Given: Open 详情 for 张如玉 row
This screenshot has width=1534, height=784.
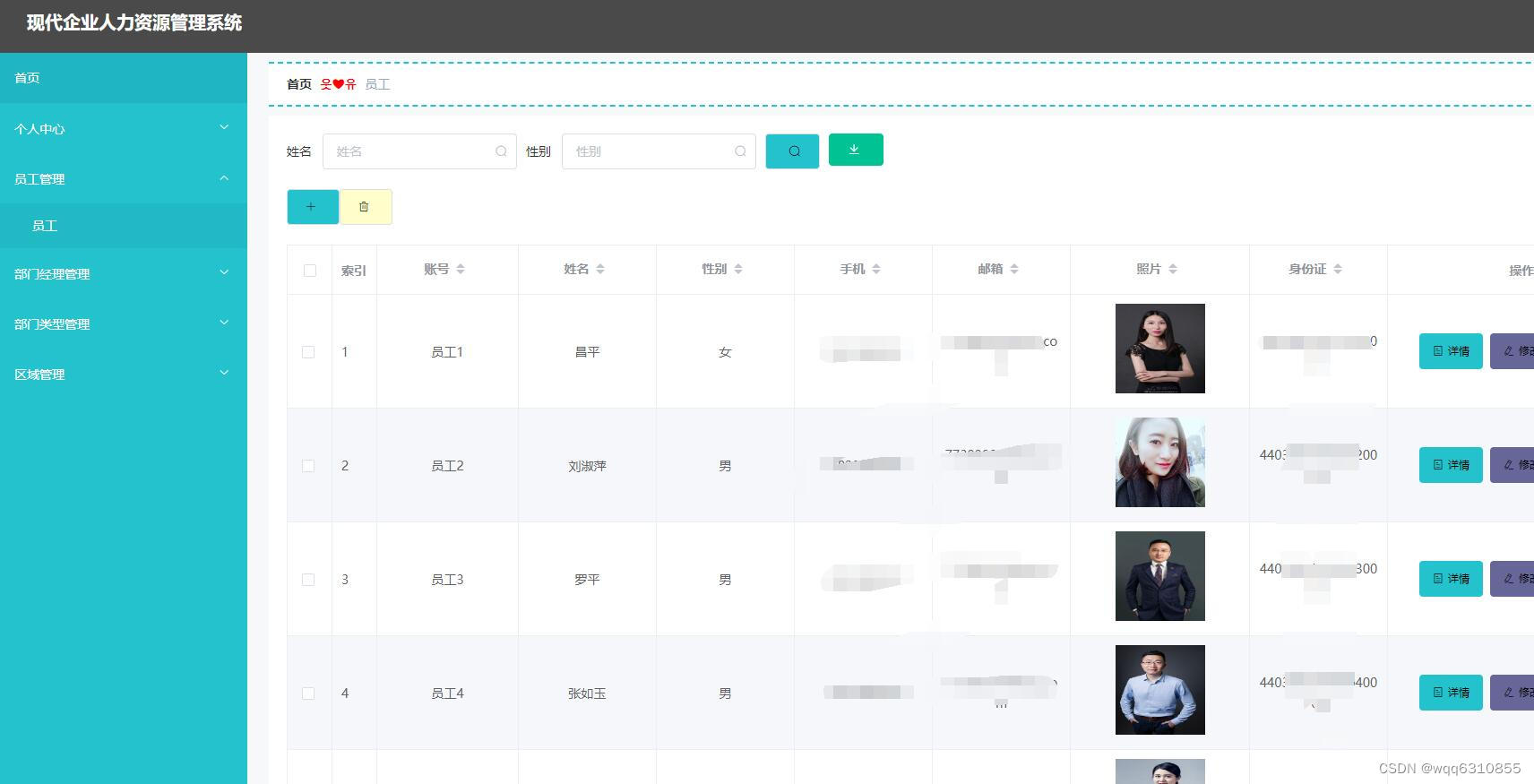Looking at the screenshot, I should (x=1451, y=693).
